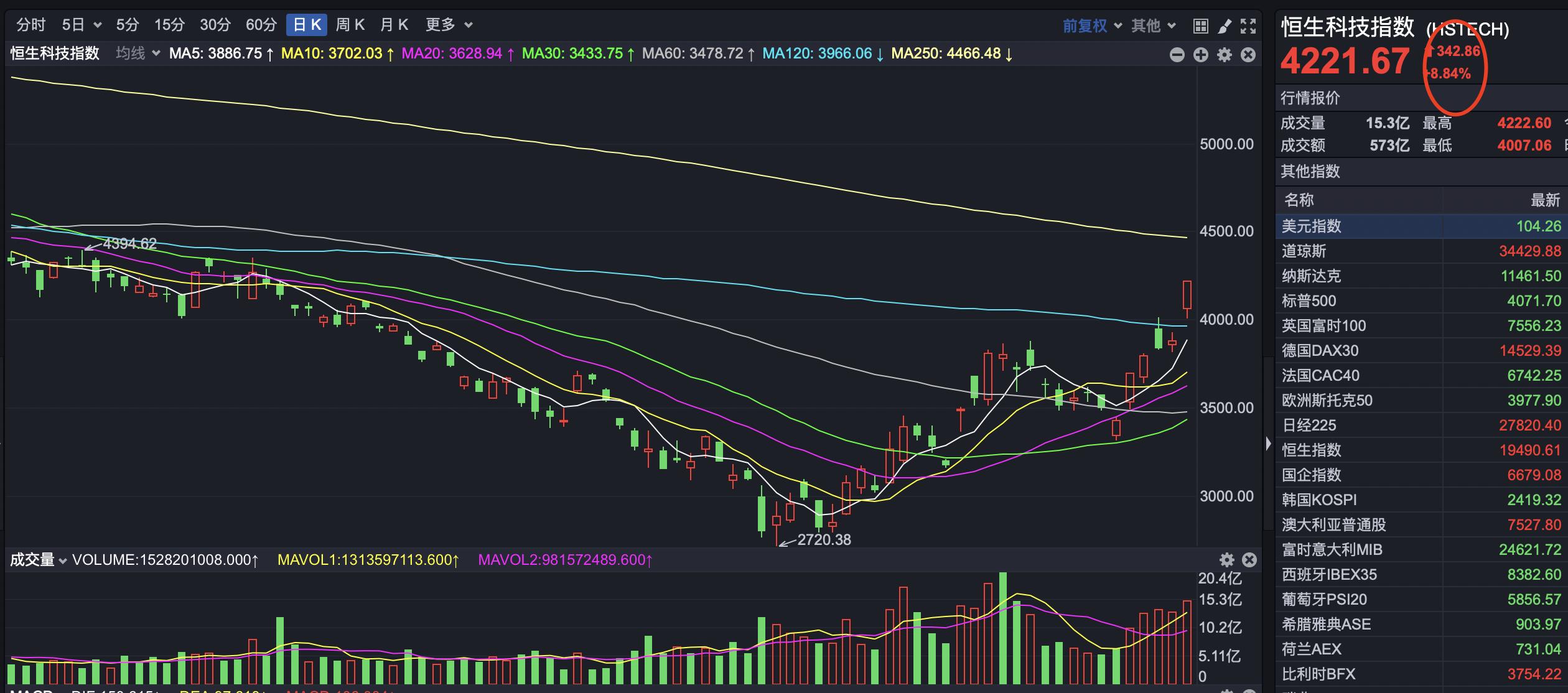
Task: Enter fullscreen chart mode
Action: click(1248, 26)
